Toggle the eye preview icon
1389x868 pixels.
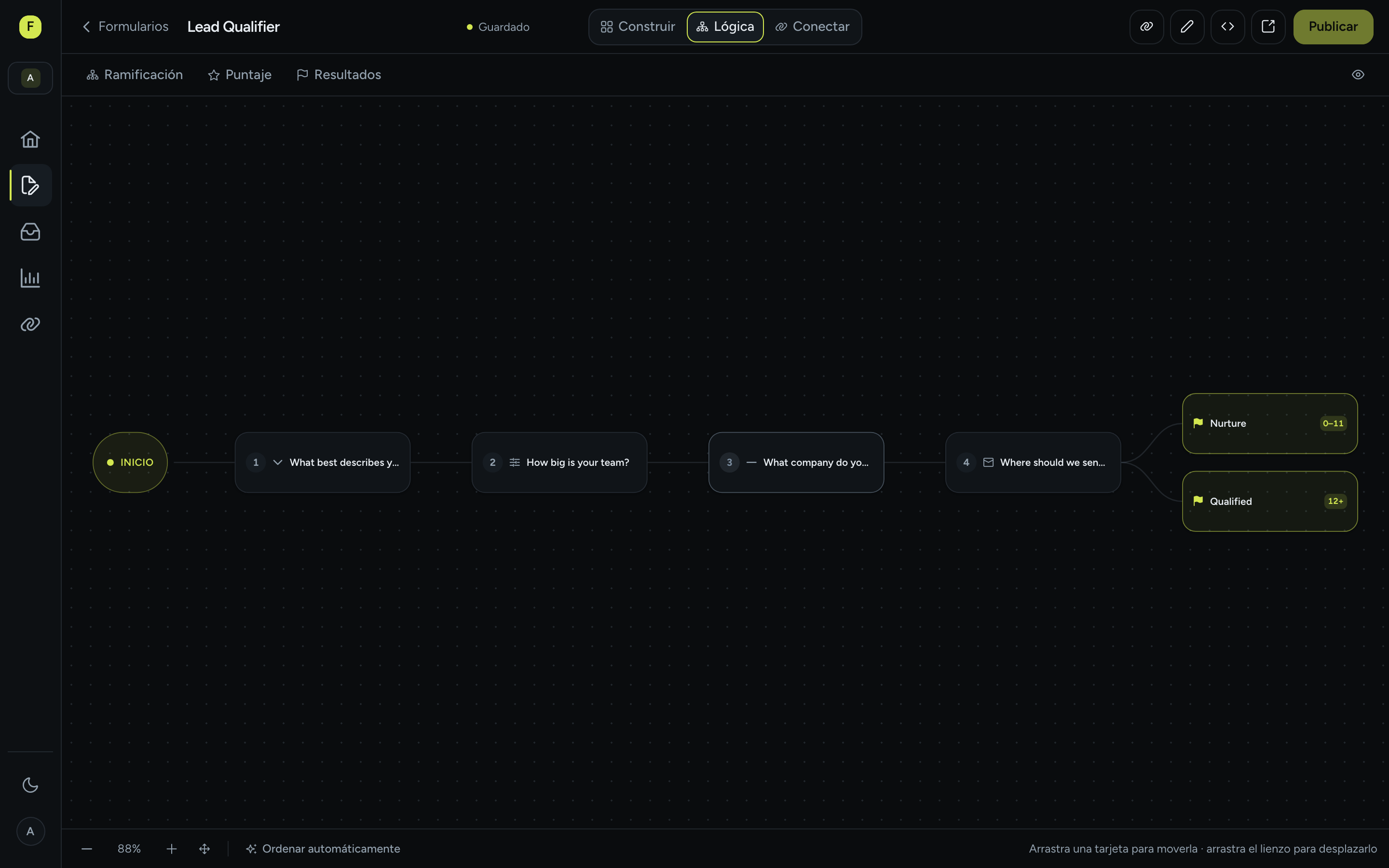tap(1358, 75)
